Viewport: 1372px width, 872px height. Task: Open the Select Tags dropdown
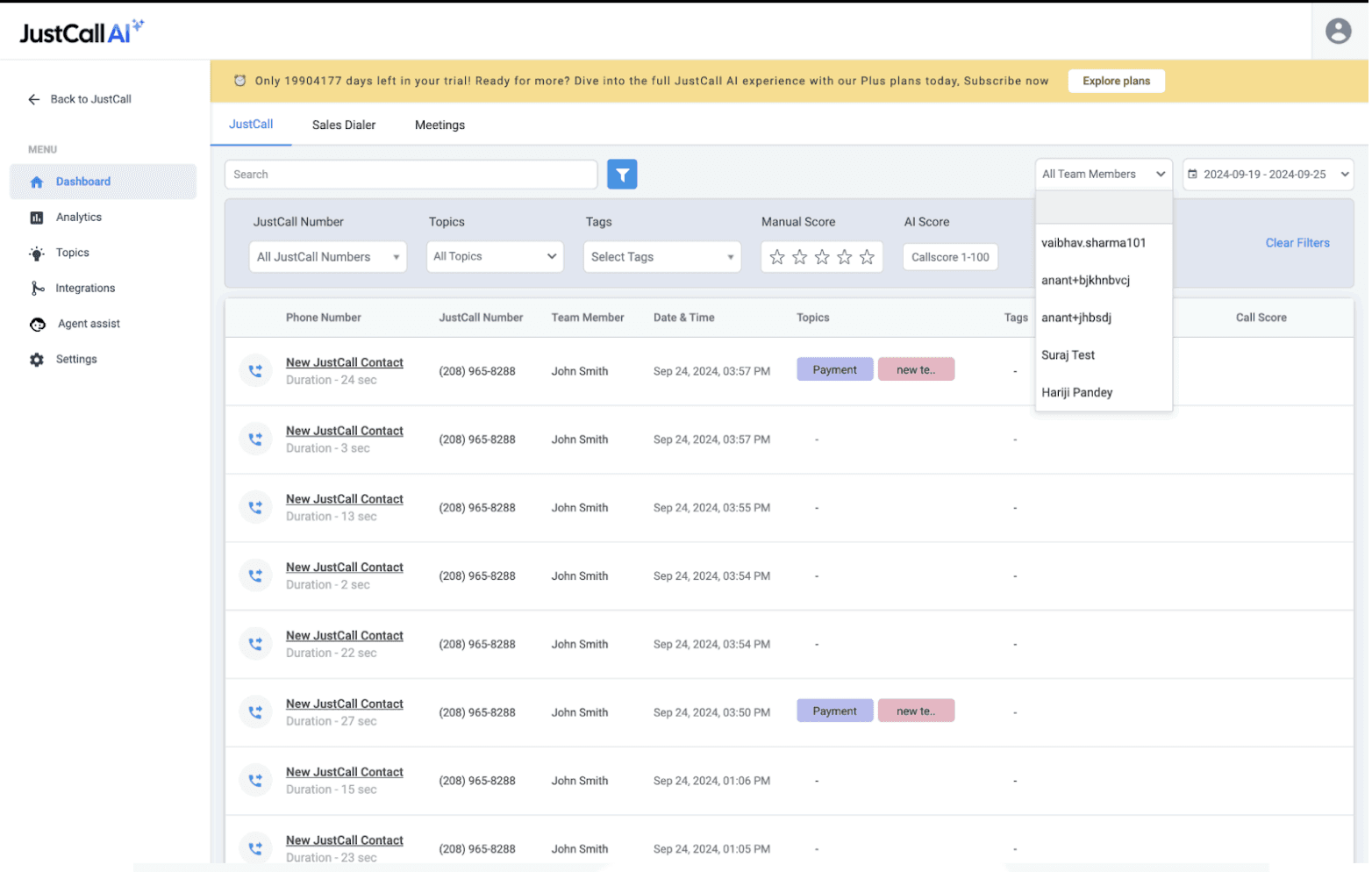point(663,257)
